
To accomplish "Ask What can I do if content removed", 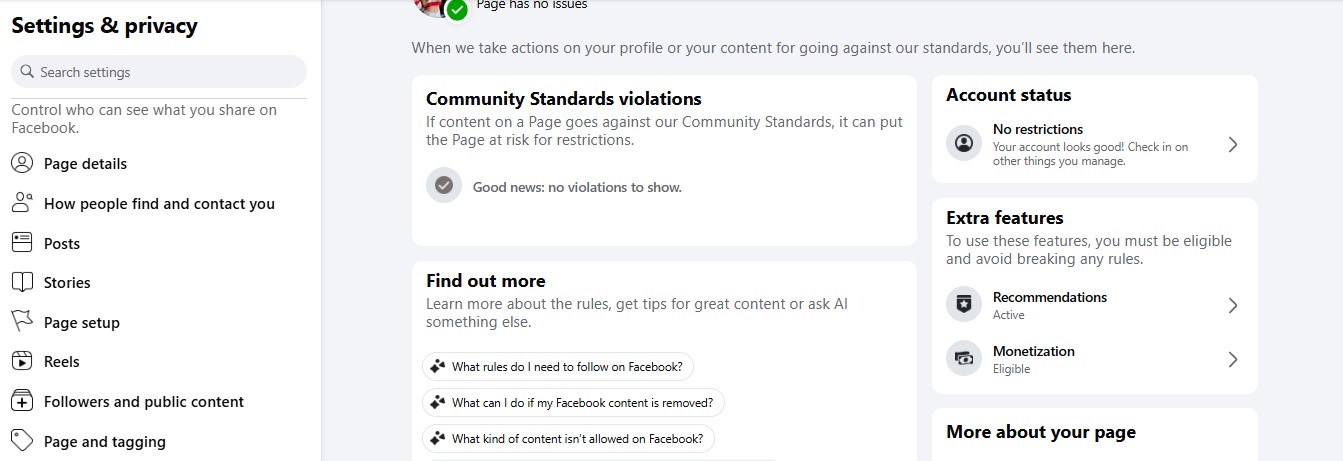I will point(573,403).
